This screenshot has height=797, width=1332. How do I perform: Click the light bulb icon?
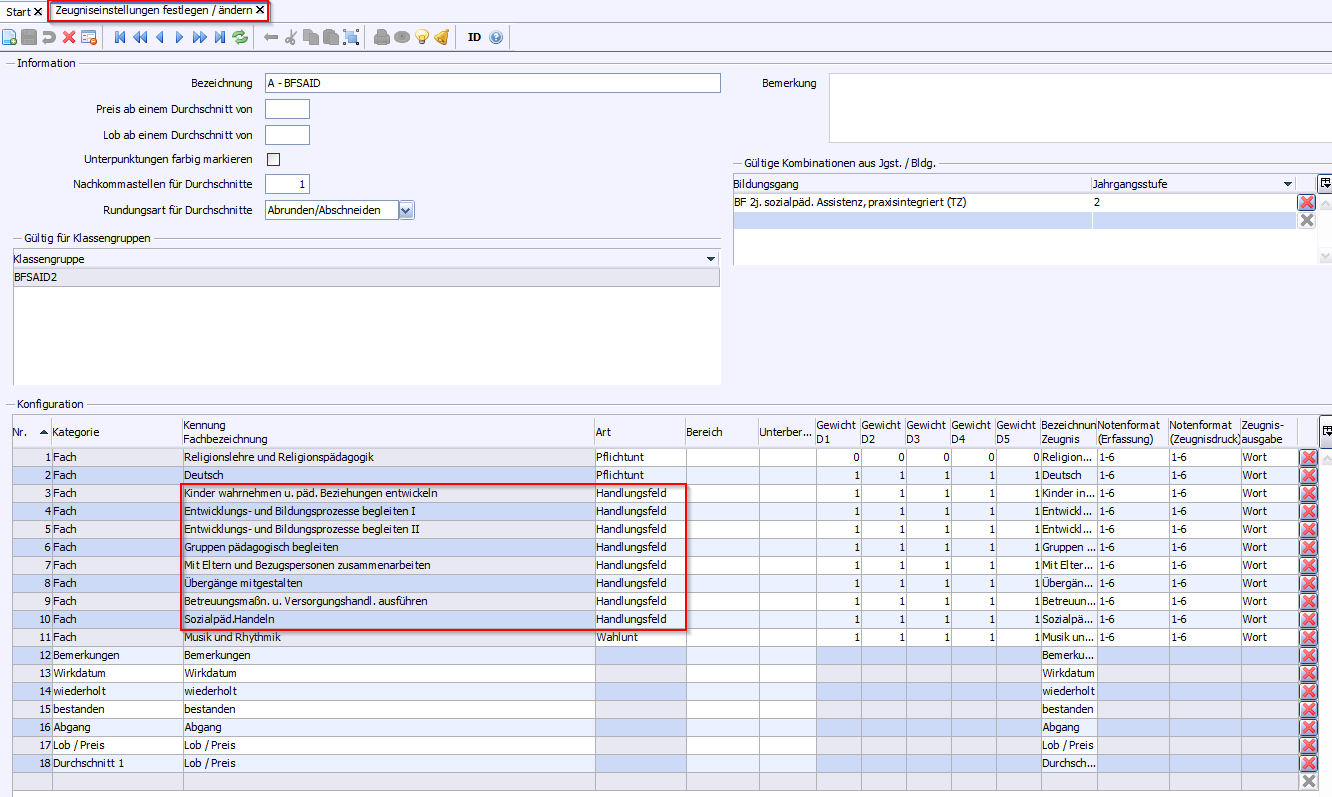421,37
